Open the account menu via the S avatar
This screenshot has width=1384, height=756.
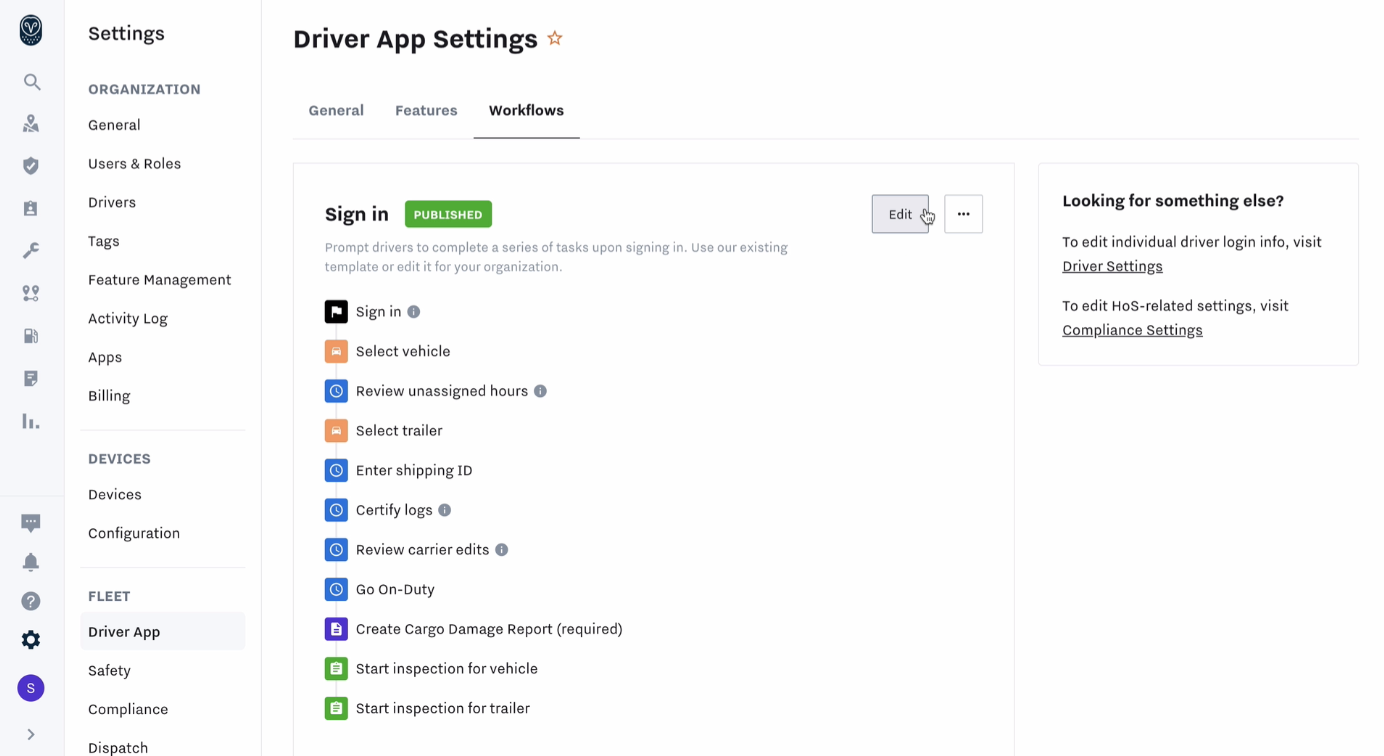pyautogui.click(x=30, y=688)
